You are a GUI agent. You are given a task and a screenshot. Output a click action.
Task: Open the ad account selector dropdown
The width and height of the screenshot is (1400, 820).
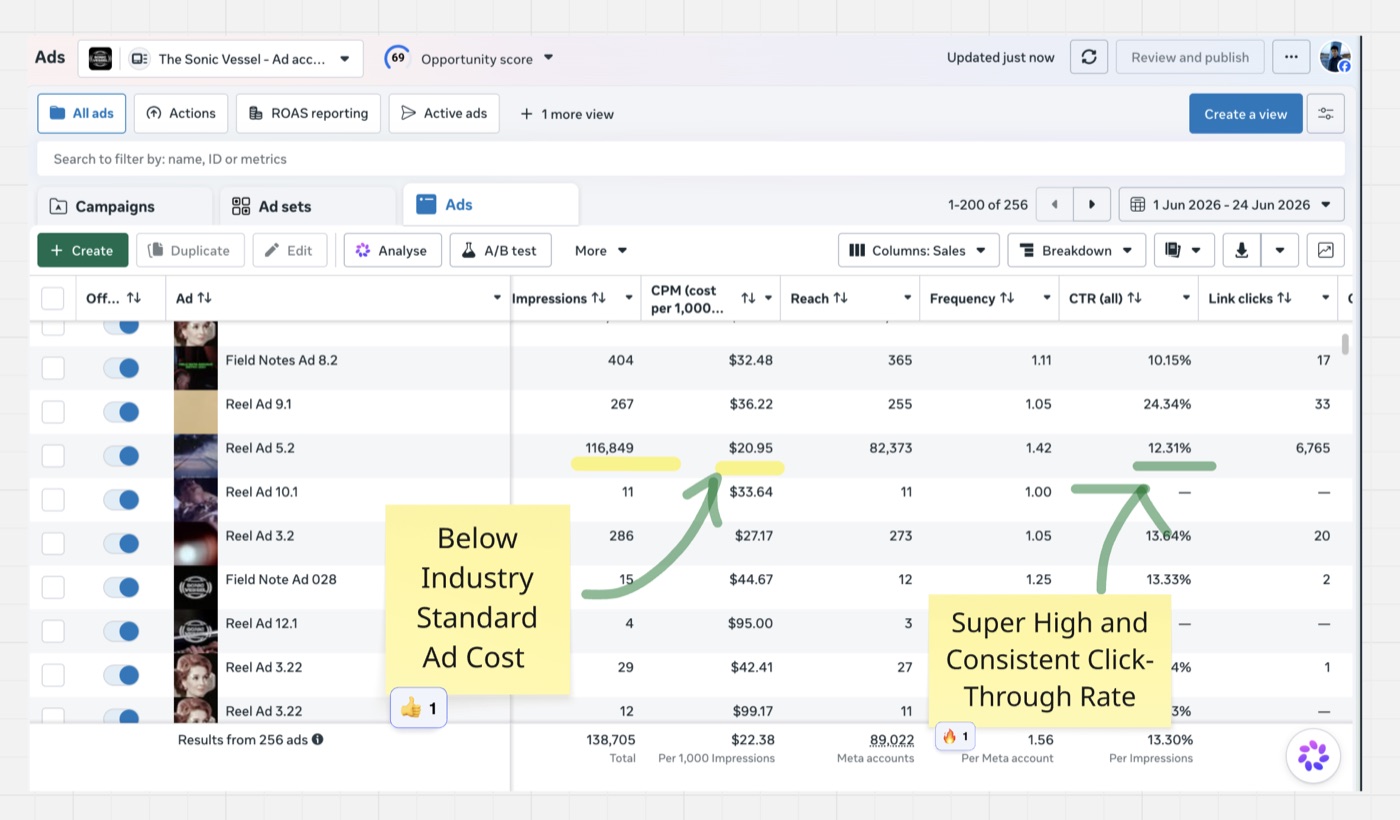(x=220, y=58)
